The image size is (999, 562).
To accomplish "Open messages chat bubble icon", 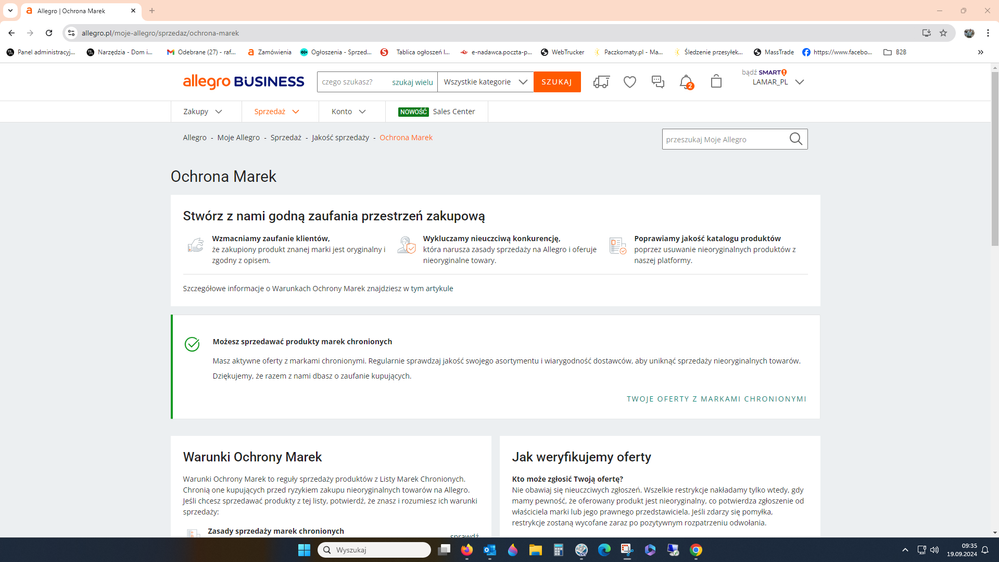I will [658, 82].
